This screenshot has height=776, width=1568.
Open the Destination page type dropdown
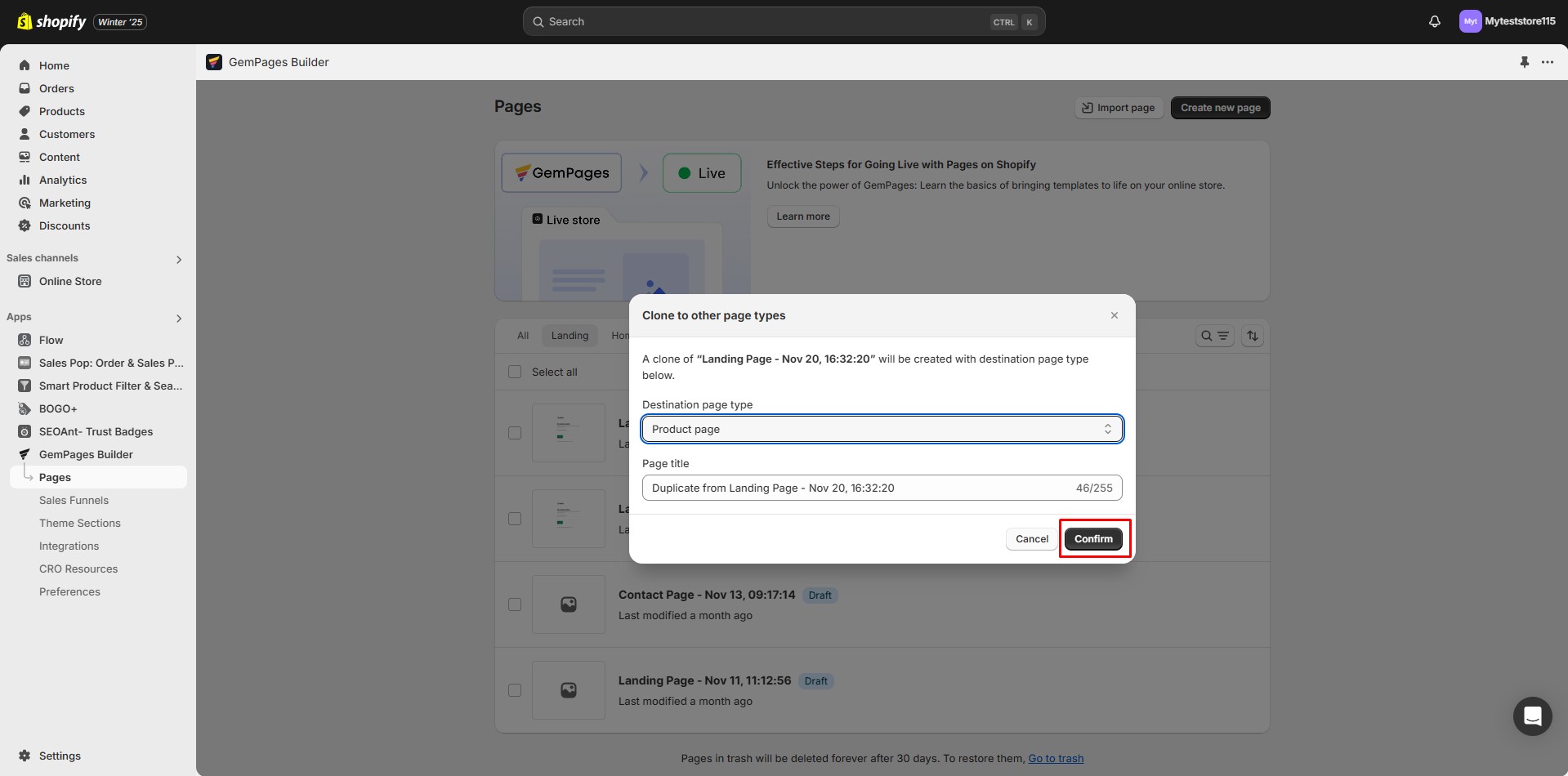[882, 429]
